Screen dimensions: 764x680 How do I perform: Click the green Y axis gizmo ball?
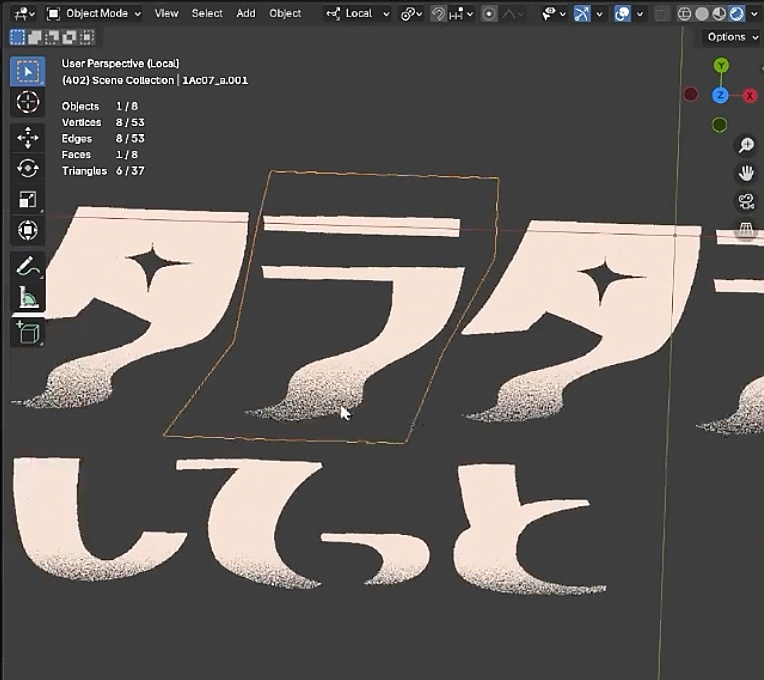pos(721,66)
